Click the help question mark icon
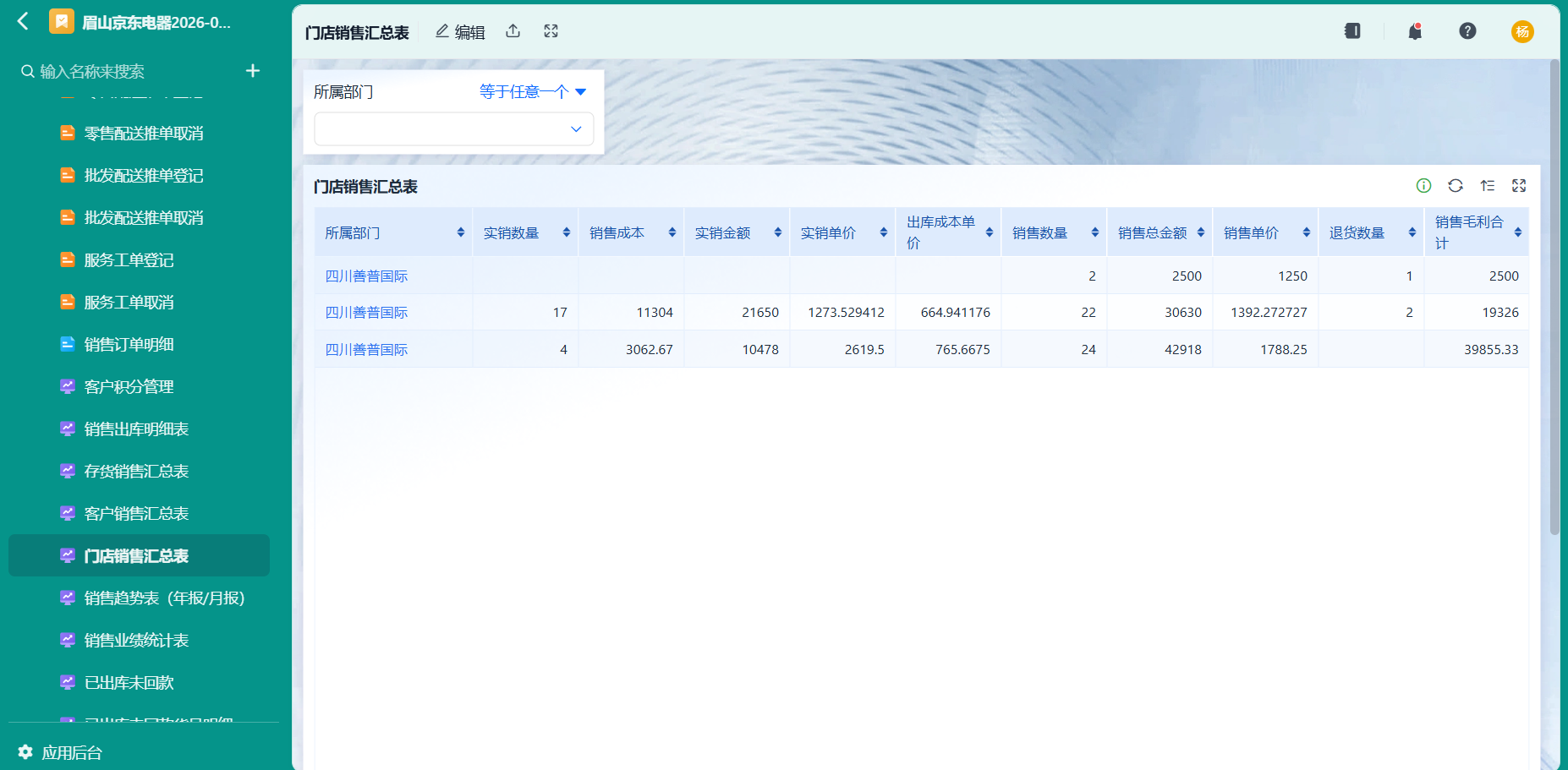The height and width of the screenshot is (770, 1568). (x=1467, y=31)
